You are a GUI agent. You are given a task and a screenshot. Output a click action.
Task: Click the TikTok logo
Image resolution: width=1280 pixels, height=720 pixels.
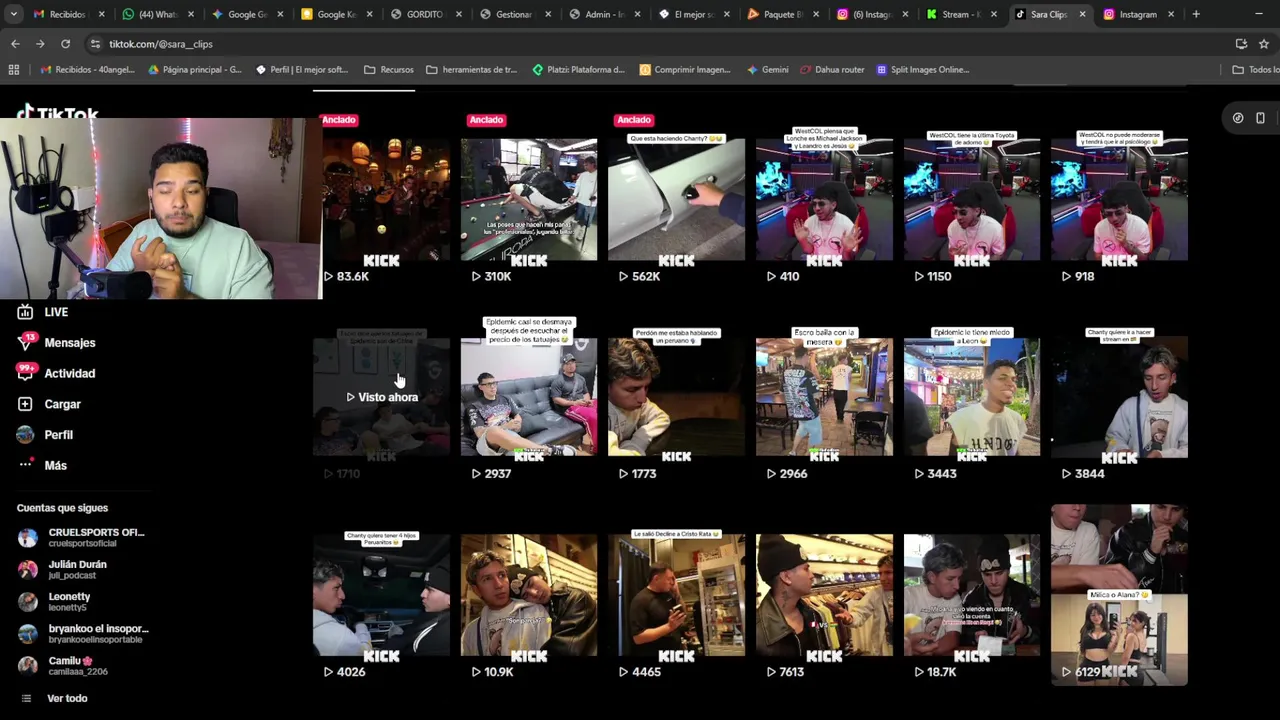(57, 112)
